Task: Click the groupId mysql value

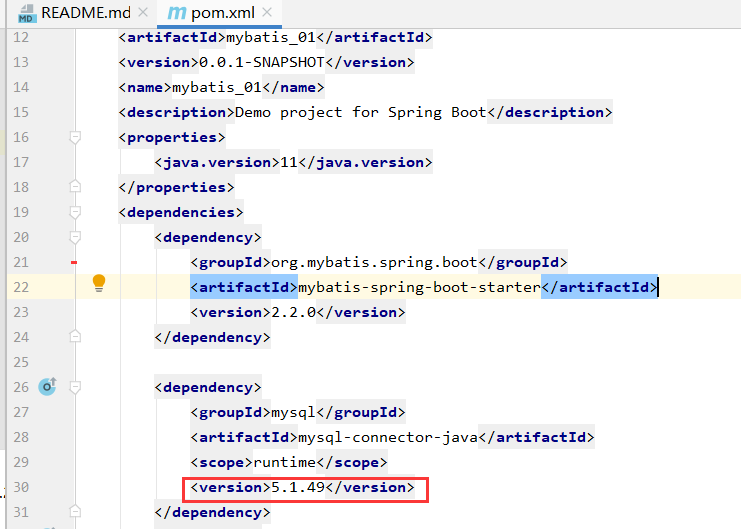Action: (x=293, y=413)
